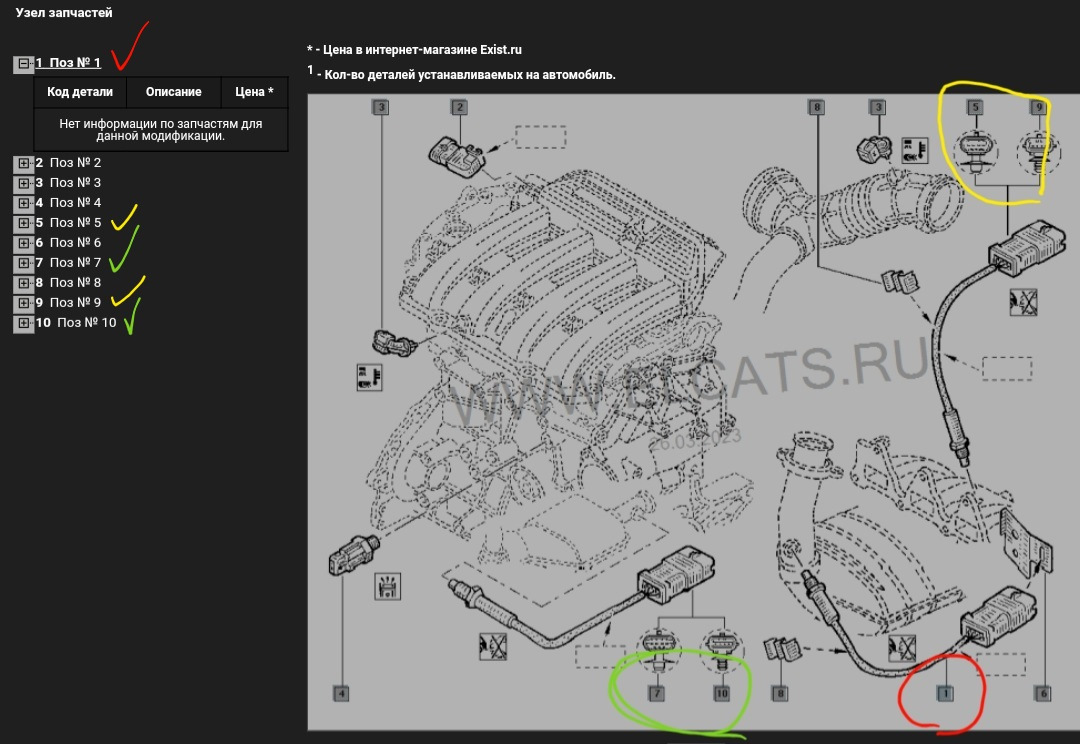Expand the plus icon beside Поз № 2
Viewport: 1080px width, 744px height.
click(x=23, y=163)
